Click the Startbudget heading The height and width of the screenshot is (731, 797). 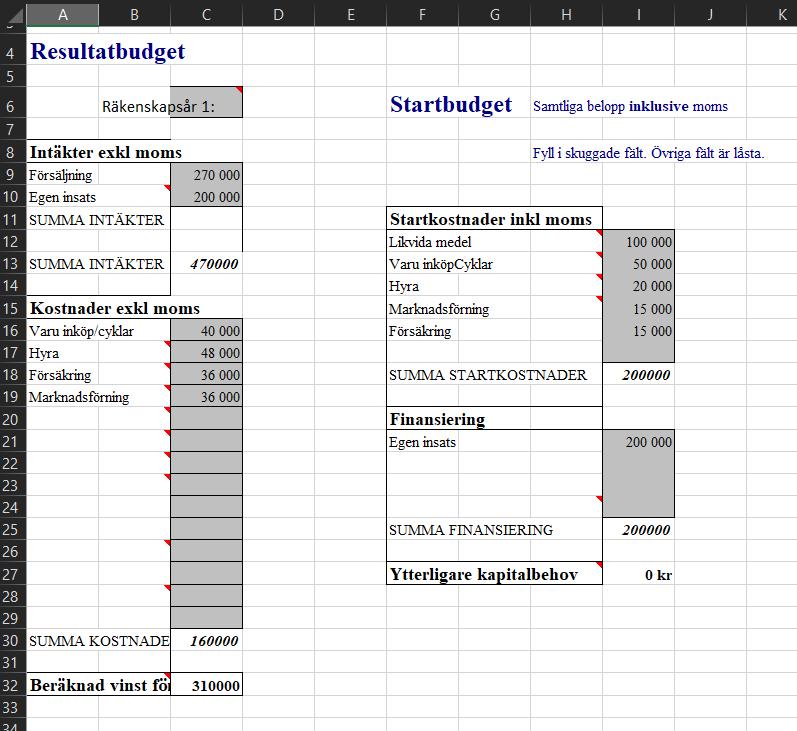pos(451,105)
